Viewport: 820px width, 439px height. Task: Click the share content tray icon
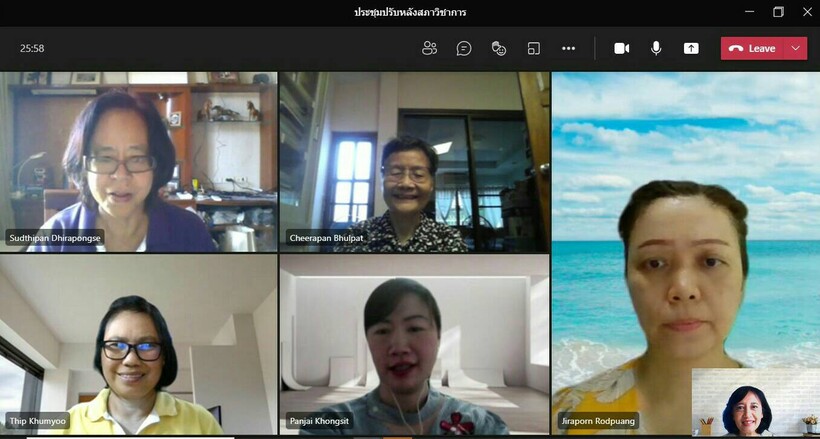(x=691, y=48)
